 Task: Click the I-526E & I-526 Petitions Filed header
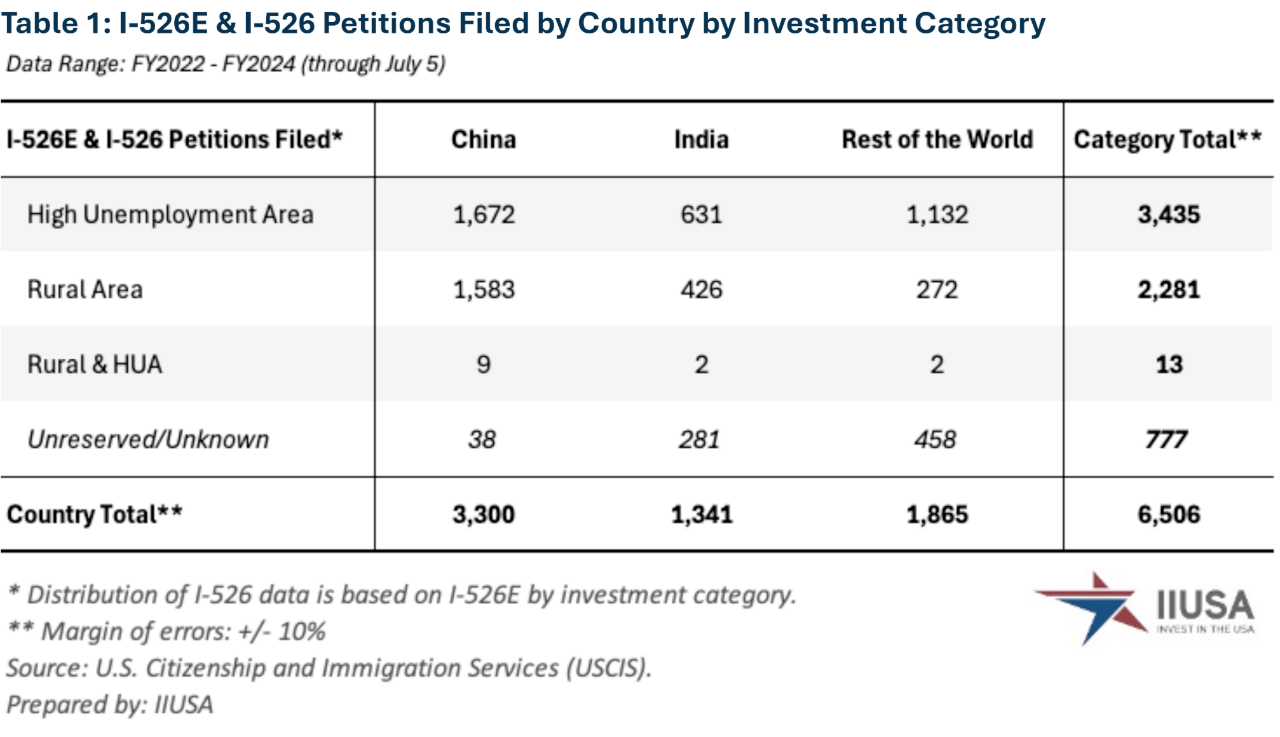[175, 139]
